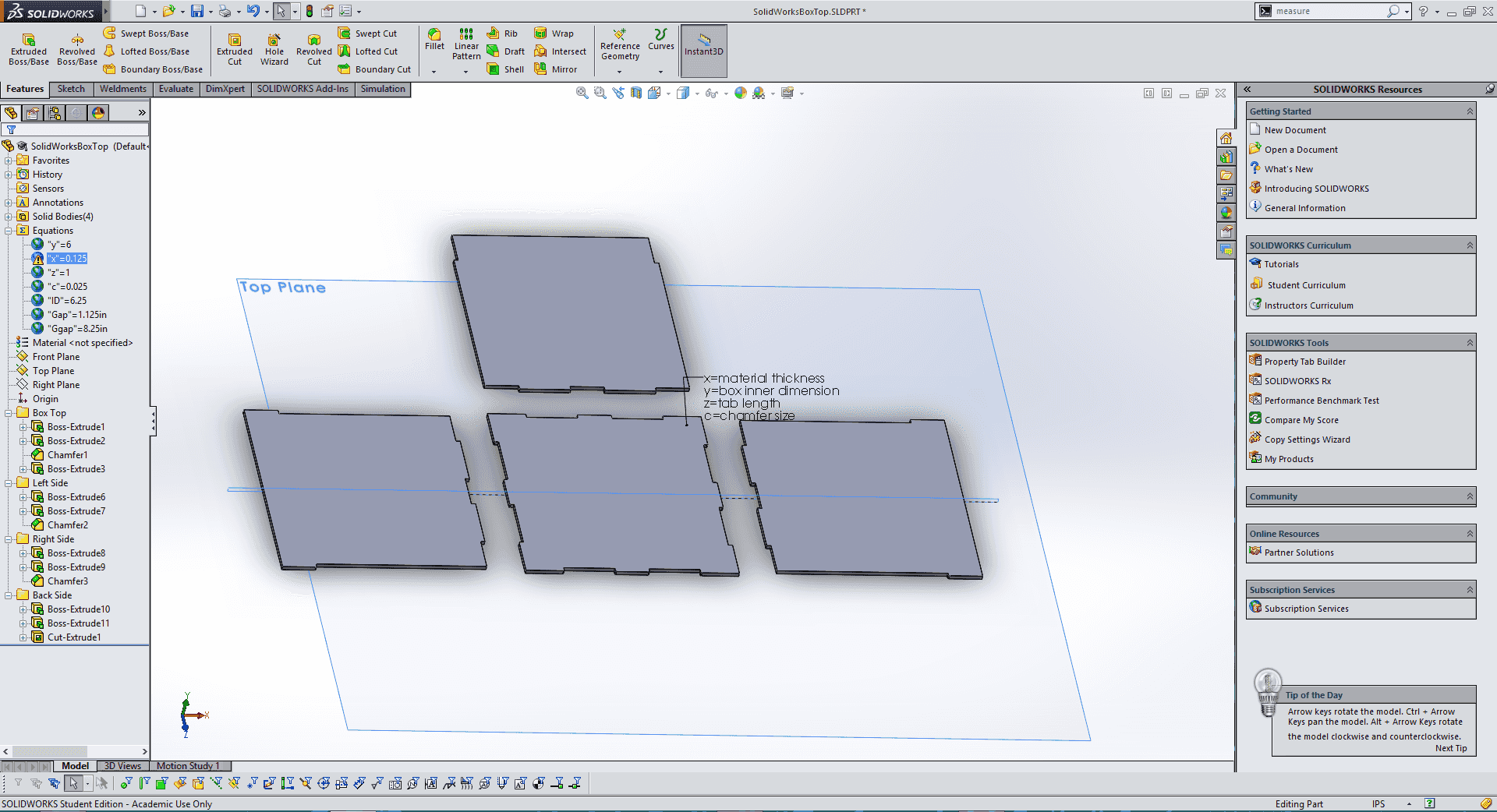This screenshot has width=1497, height=812.
Task: Expand the Boss-Extrude1 feature
Action: (23, 427)
